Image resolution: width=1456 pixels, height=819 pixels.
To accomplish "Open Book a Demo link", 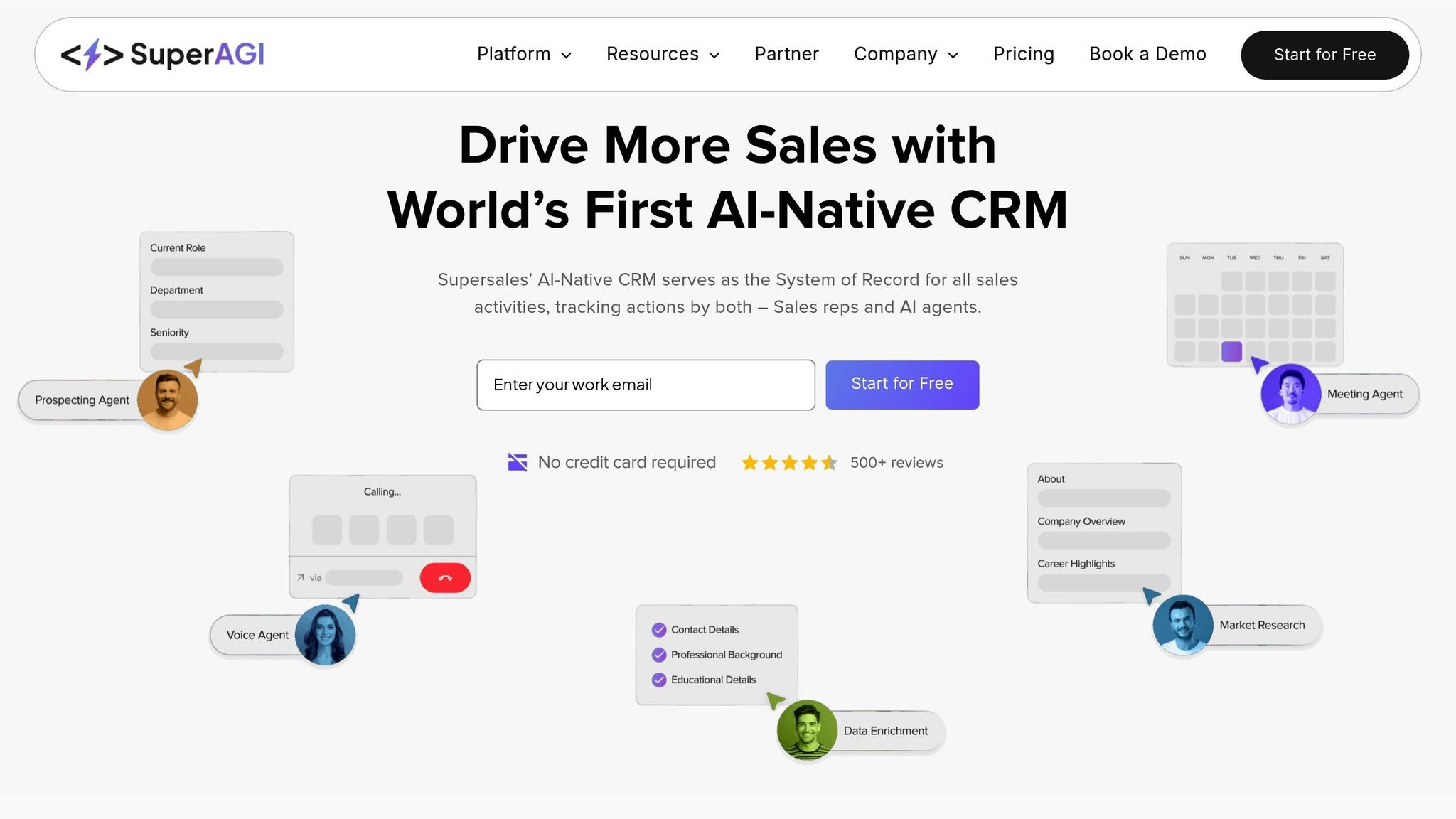I will pyautogui.click(x=1147, y=54).
